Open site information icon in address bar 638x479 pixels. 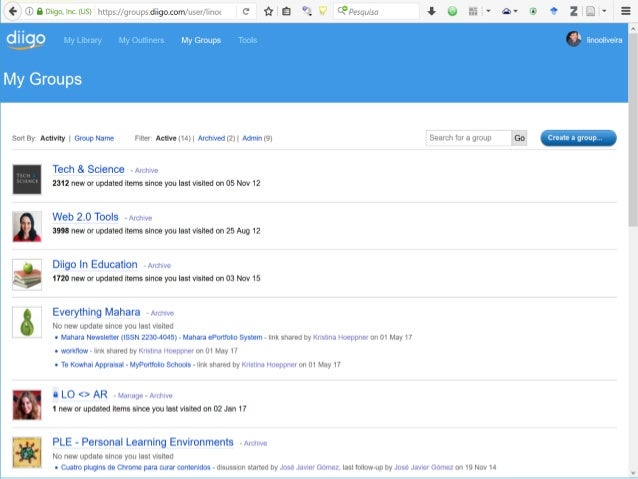tap(29, 11)
